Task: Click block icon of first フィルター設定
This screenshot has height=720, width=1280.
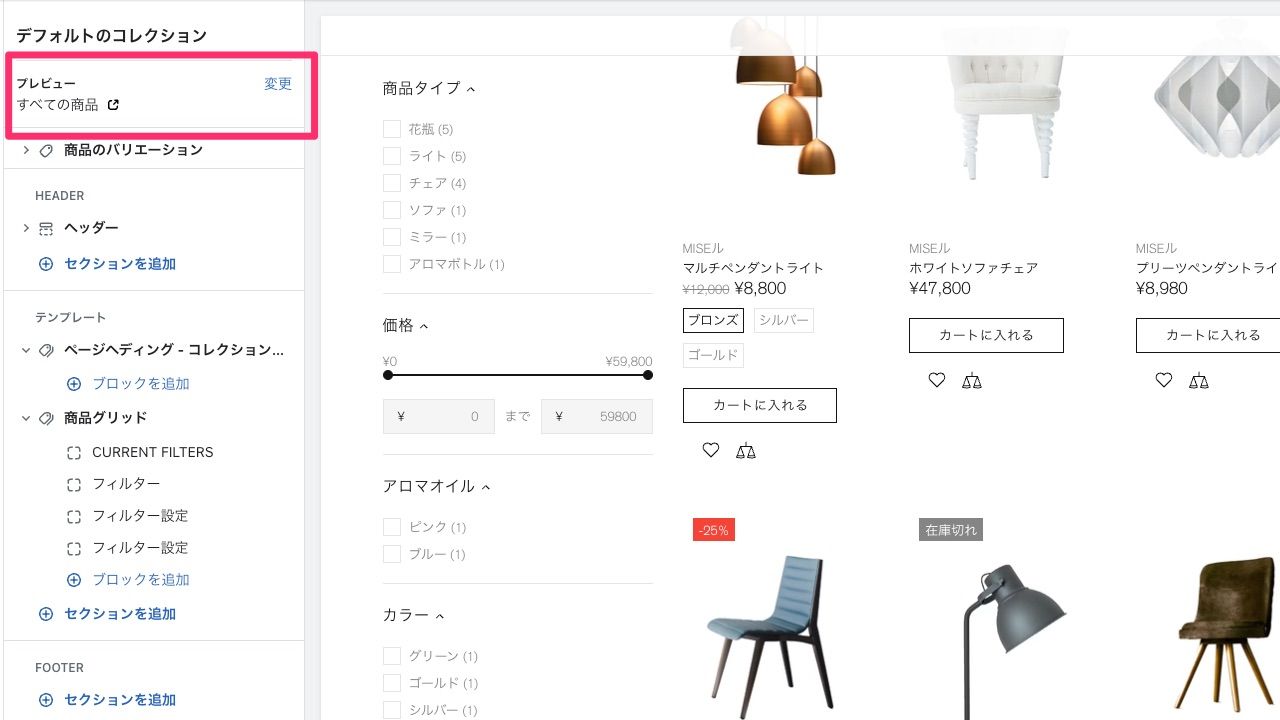Action: pos(74,516)
